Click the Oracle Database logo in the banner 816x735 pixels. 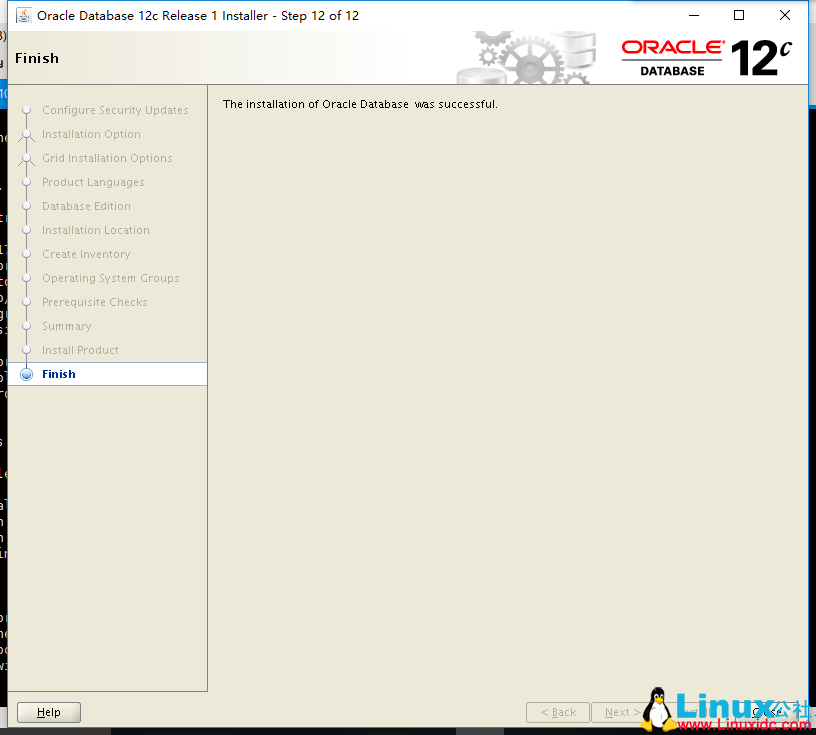[672, 55]
